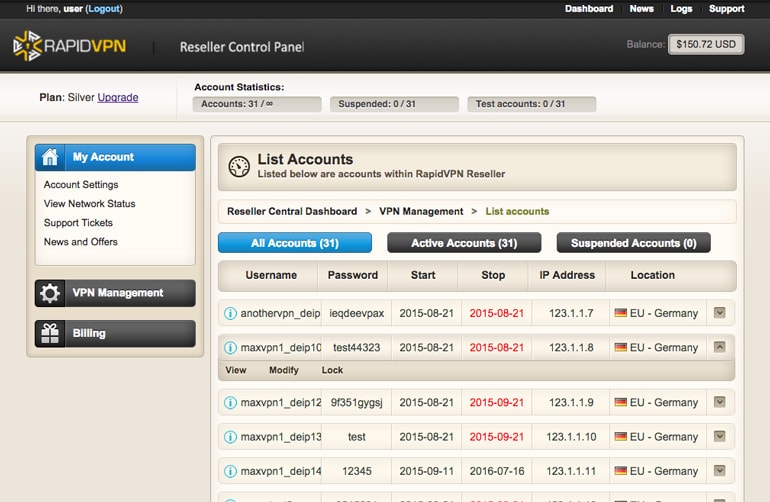Switch to All Accounts (31) tab
This screenshot has height=502, width=770.
click(x=295, y=243)
